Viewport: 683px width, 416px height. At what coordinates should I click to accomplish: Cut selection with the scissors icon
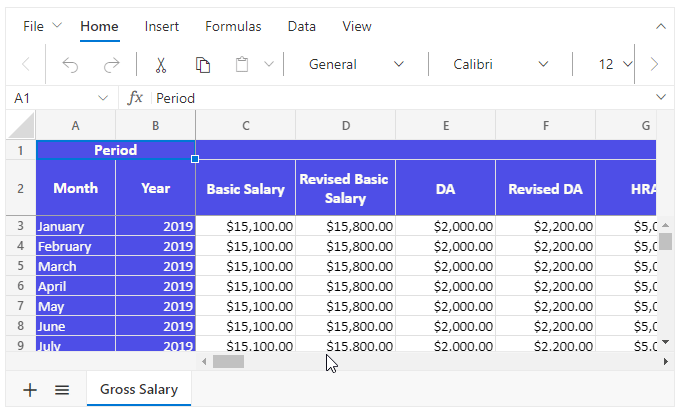(160, 65)
